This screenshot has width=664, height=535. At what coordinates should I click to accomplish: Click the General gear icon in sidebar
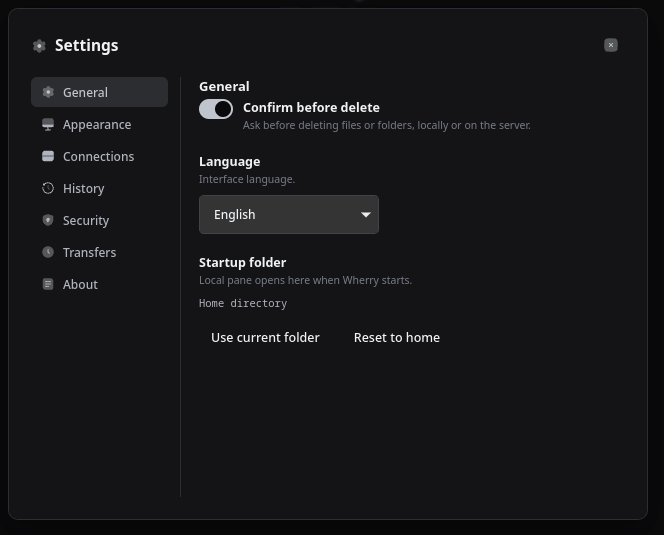48,92
